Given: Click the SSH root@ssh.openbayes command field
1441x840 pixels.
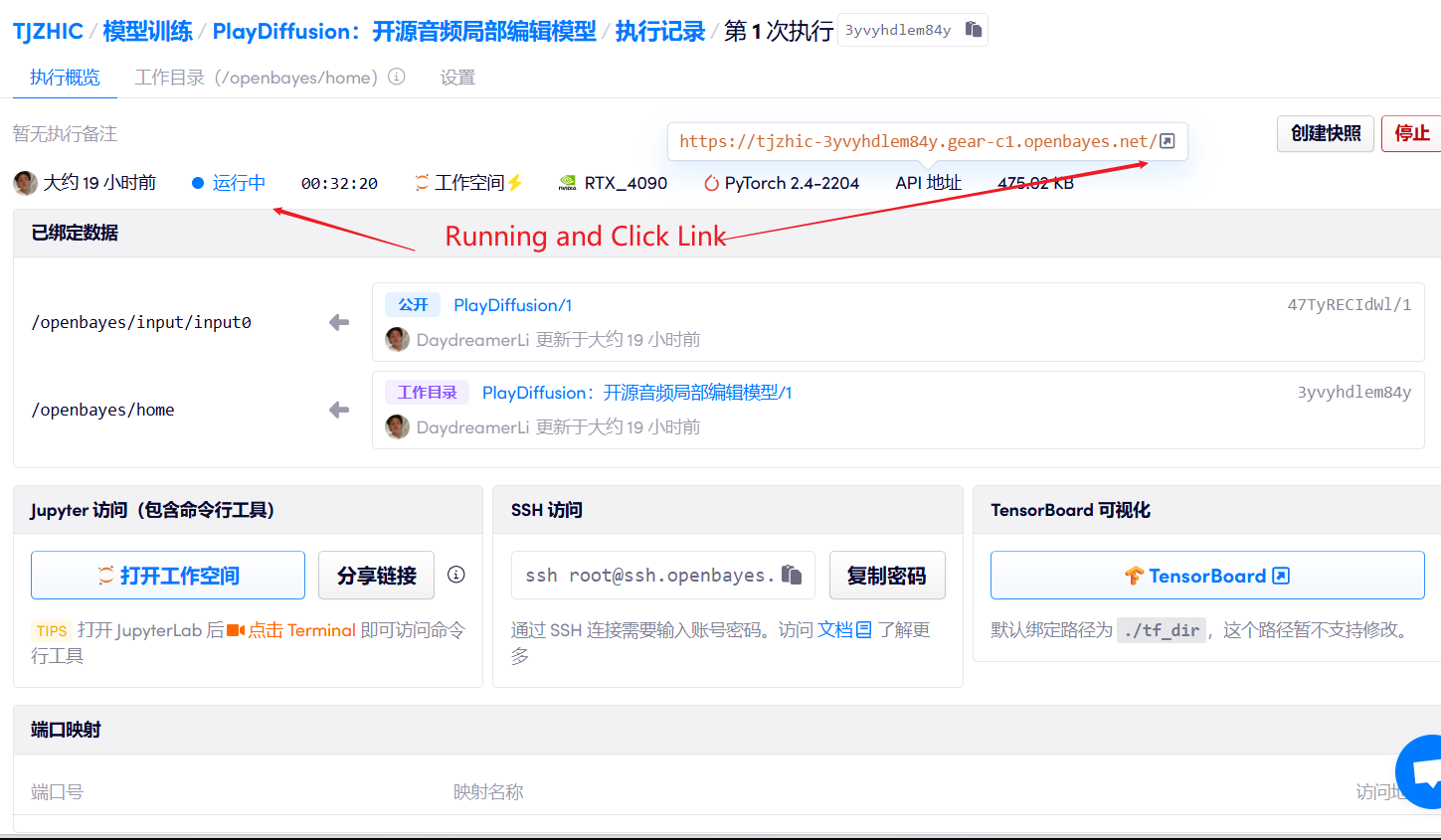Looking at the screenshot, I should click(648, 576).
